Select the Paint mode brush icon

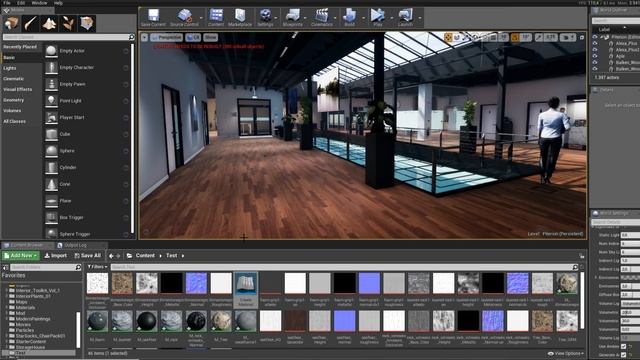pos(30,24)
